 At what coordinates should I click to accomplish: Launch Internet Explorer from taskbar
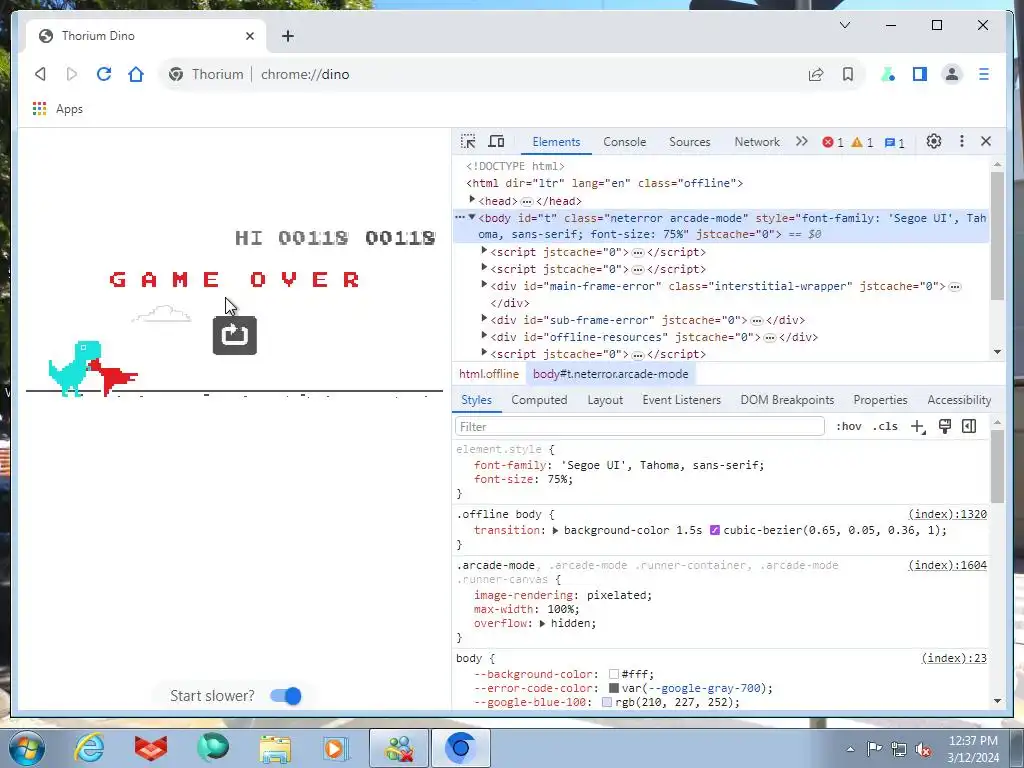(89, 748)
